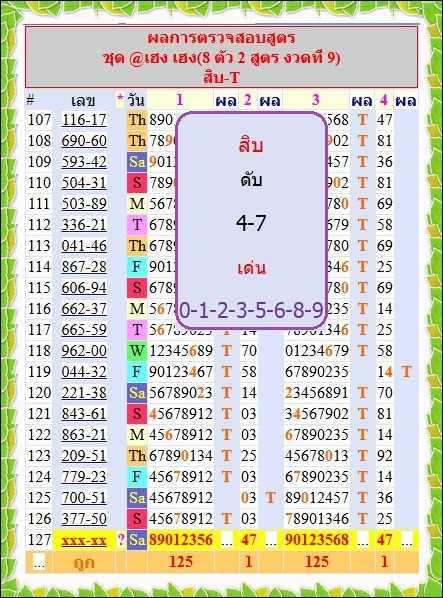443x598 pixels.
Task: Click the ellipsis cell in the bottom-left corner
Action: point(39,562)
